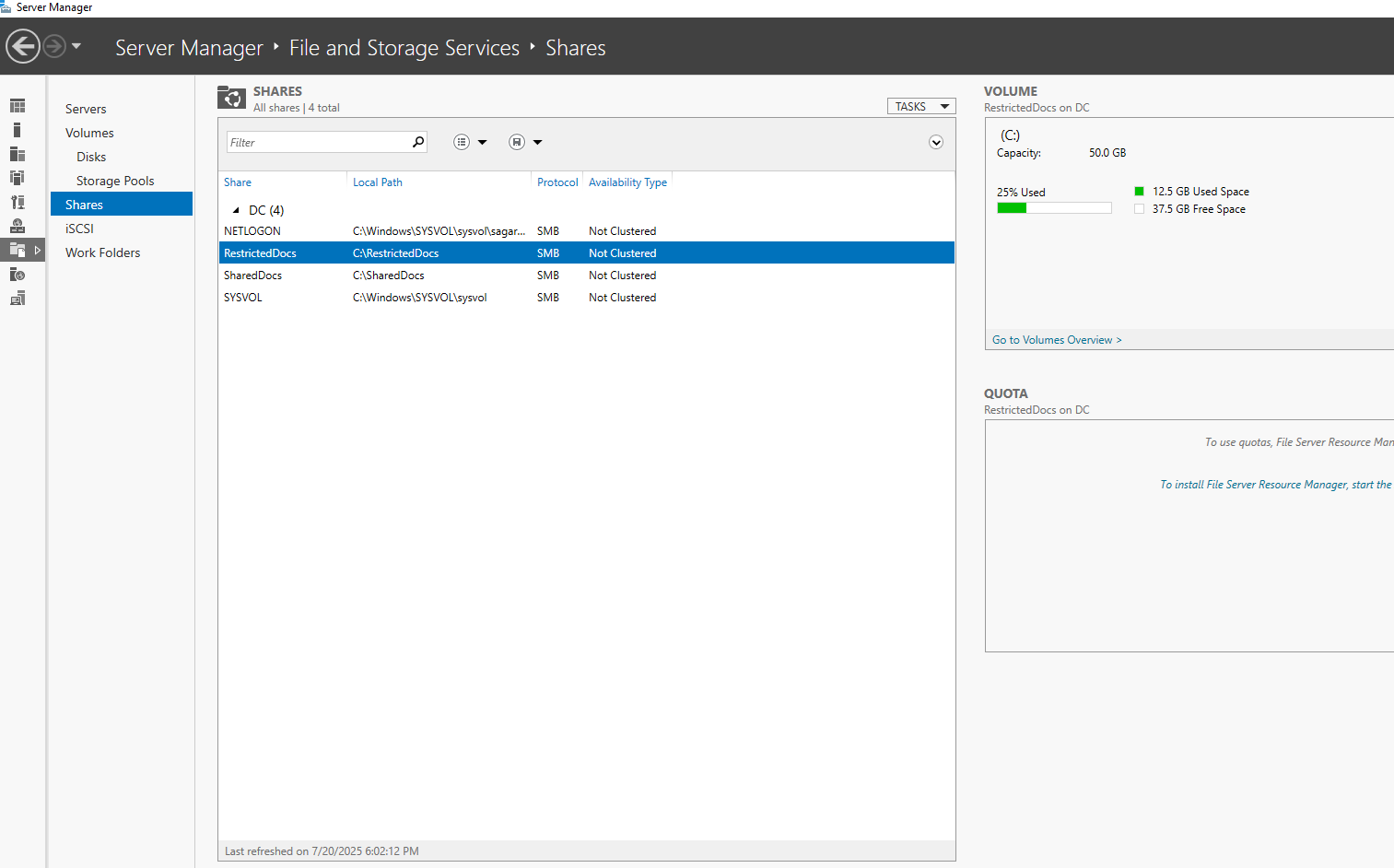Select the SharedDocs share row
The height and width of the screenshot is (868, 1394).
587,276
